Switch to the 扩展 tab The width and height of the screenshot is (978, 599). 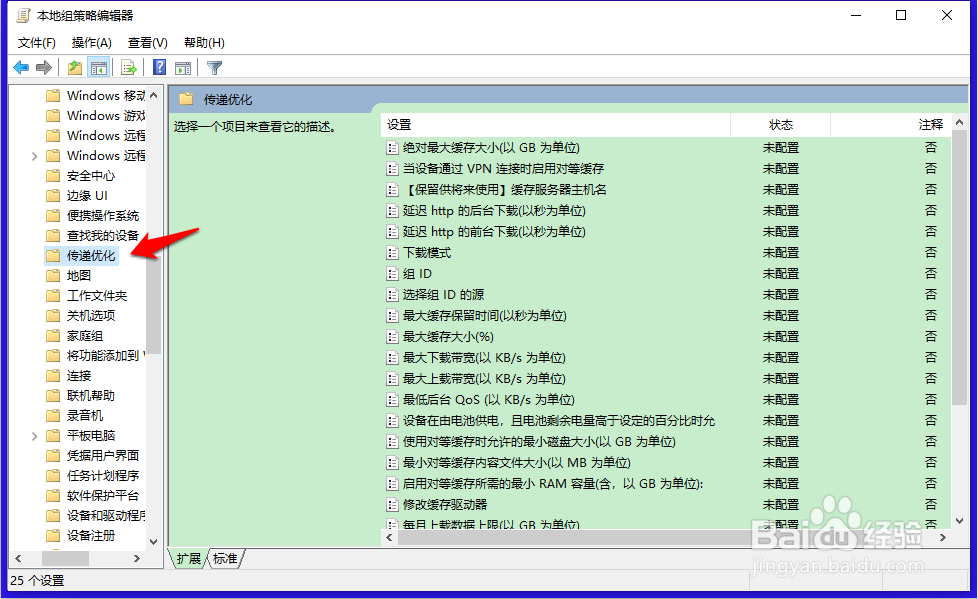(x=188, y=558)
